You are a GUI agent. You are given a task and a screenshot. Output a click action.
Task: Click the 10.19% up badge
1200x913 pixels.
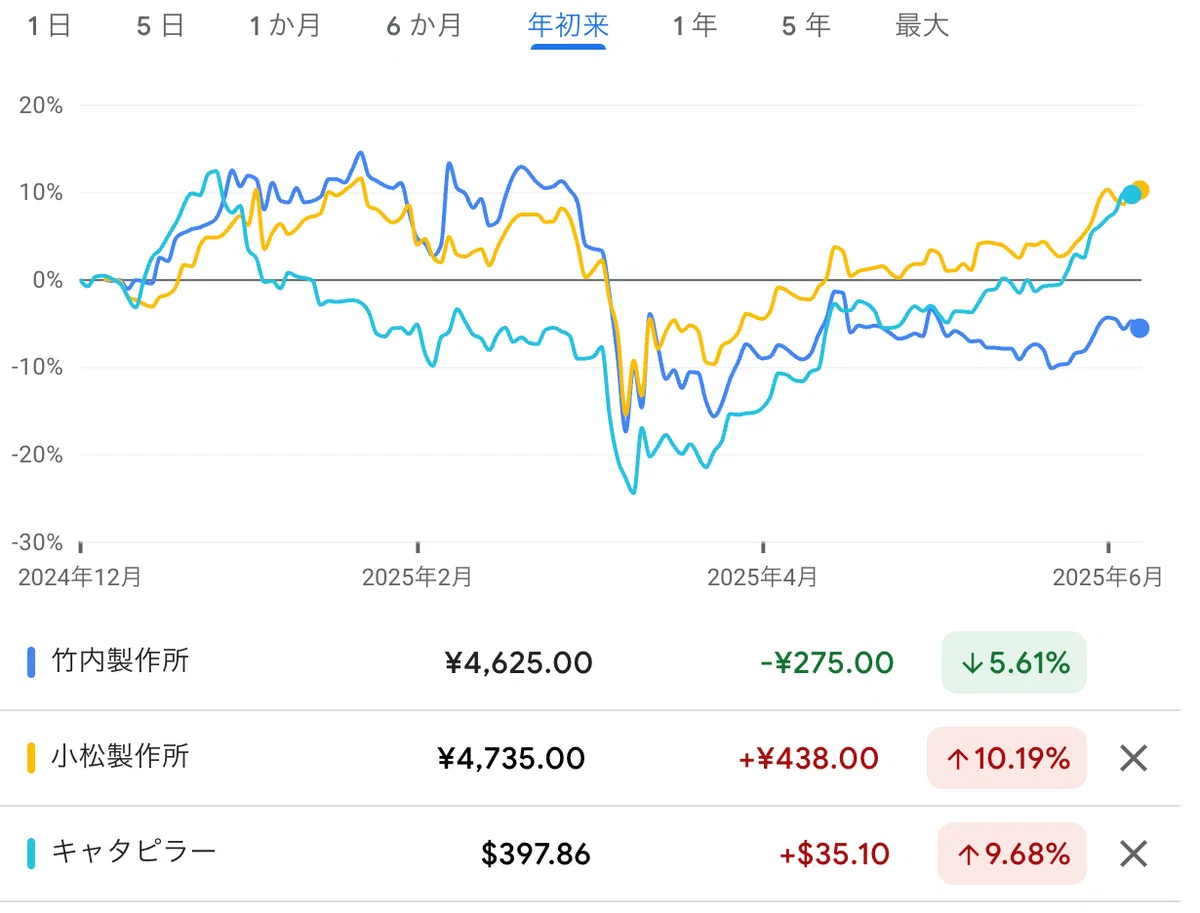(x=1006, y=759)
